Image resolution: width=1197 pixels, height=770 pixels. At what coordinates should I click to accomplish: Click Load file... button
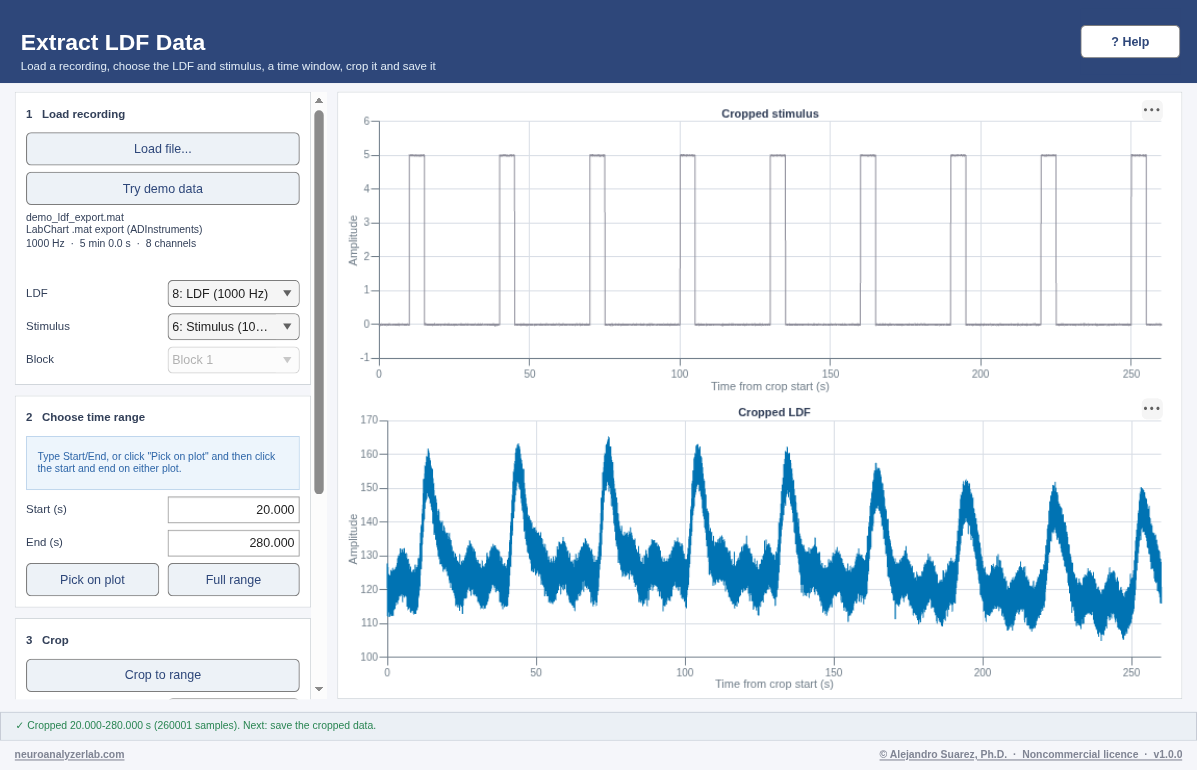163,149
